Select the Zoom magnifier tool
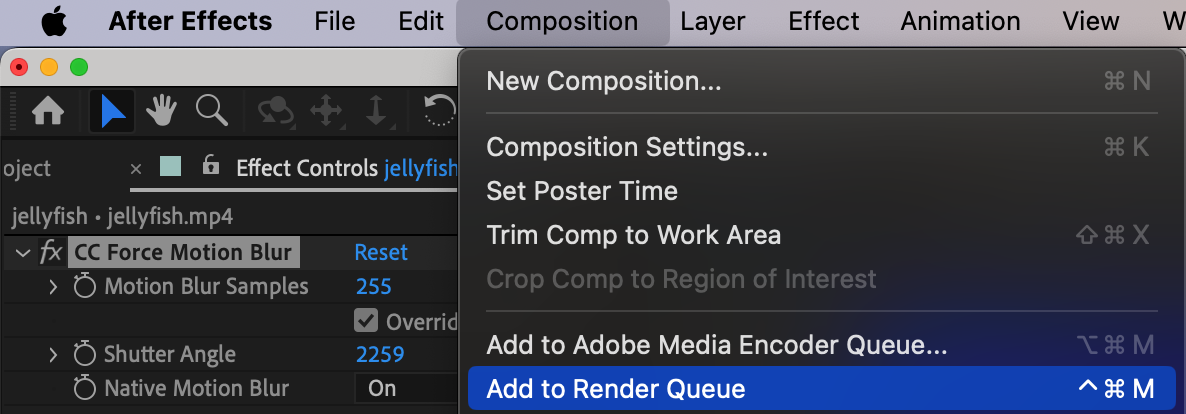The height and width of the screenshot is (414, 1186). pos(211,111)
